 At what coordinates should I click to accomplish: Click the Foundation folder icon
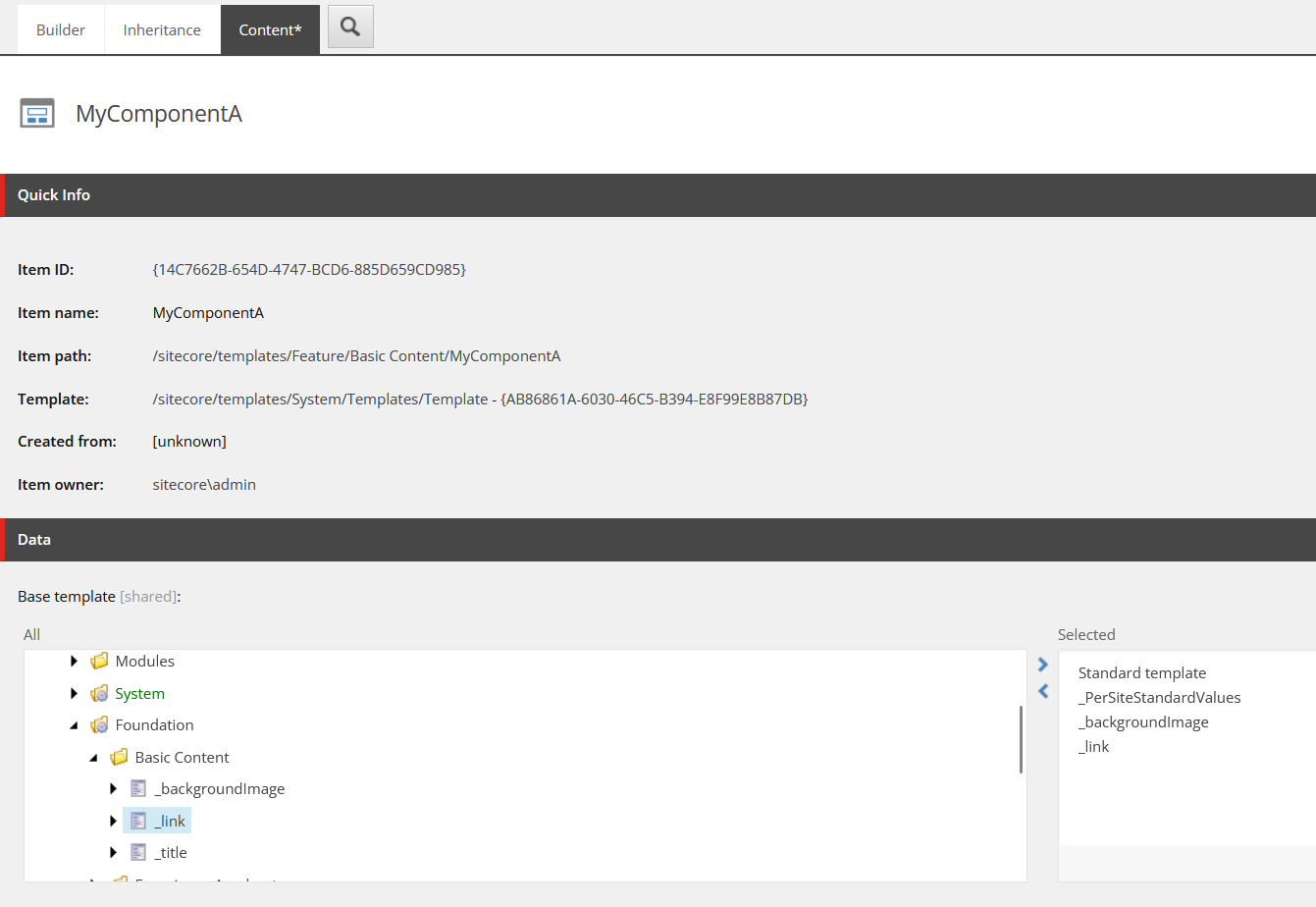[x=99, y=725]
